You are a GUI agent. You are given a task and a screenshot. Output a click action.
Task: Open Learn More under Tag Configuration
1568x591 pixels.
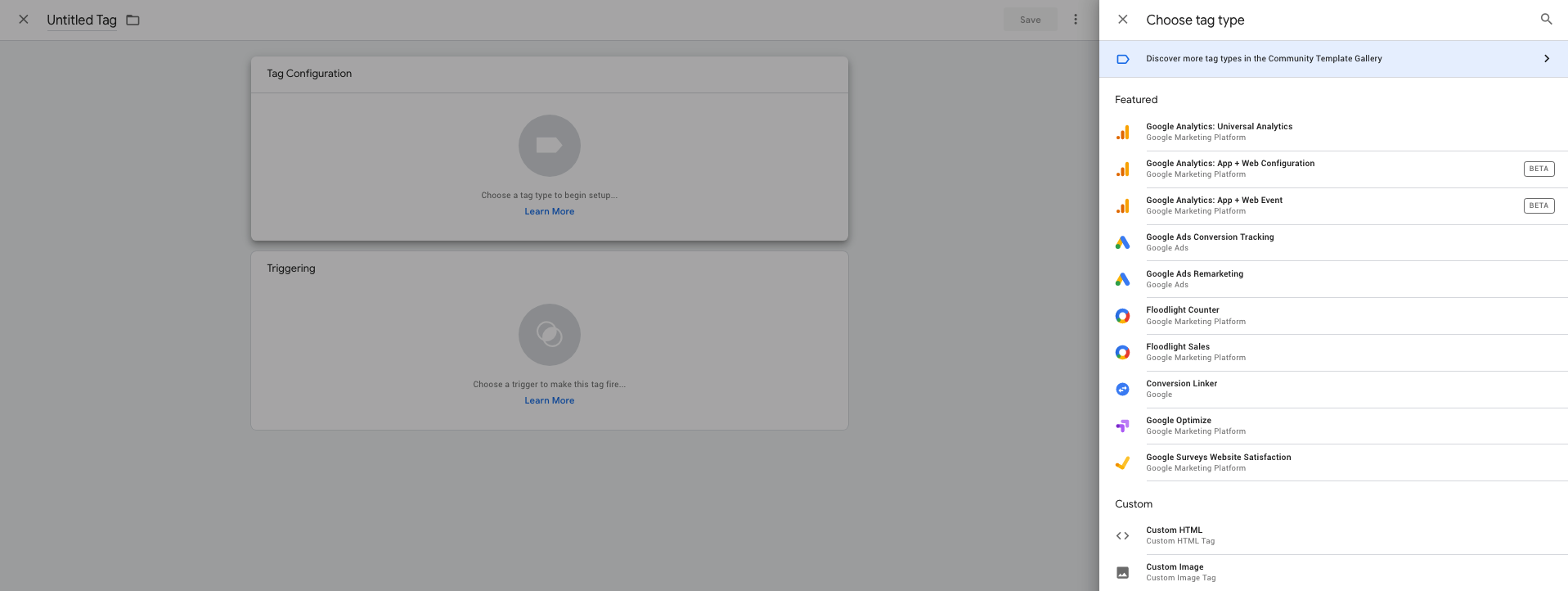click(550, 212)
